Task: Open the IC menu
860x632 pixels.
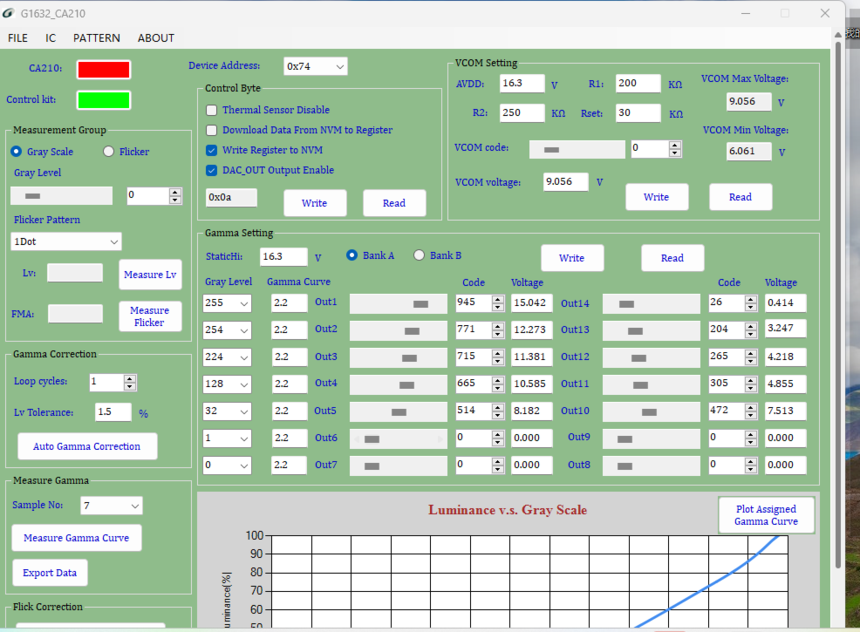Action: [x=50, y=38]
